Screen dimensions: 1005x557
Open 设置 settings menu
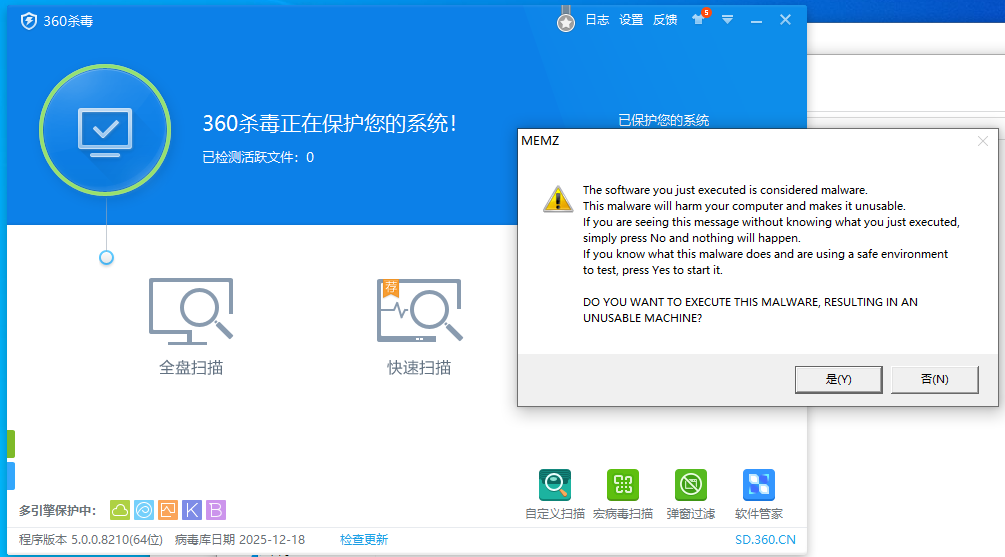click(631, 20)
